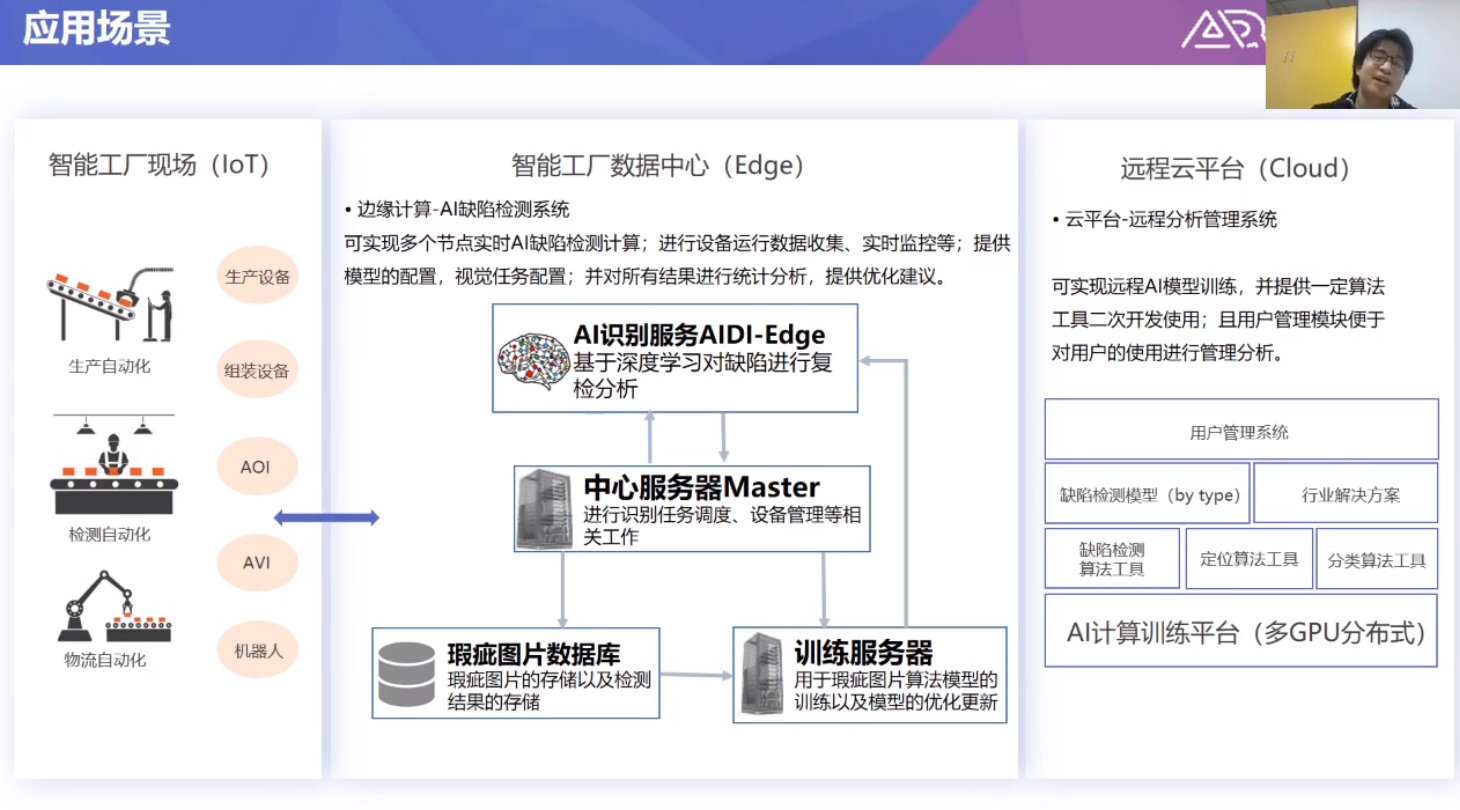1460x810 pixels.
Task: Click the text 用于瑕疵图片算法模型的训练以及模型的优化更新
Action: pos(897,691)
